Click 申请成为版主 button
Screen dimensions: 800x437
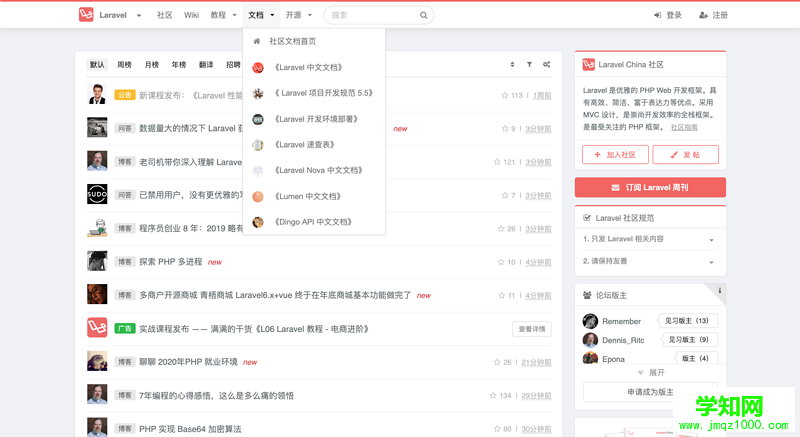650,392
